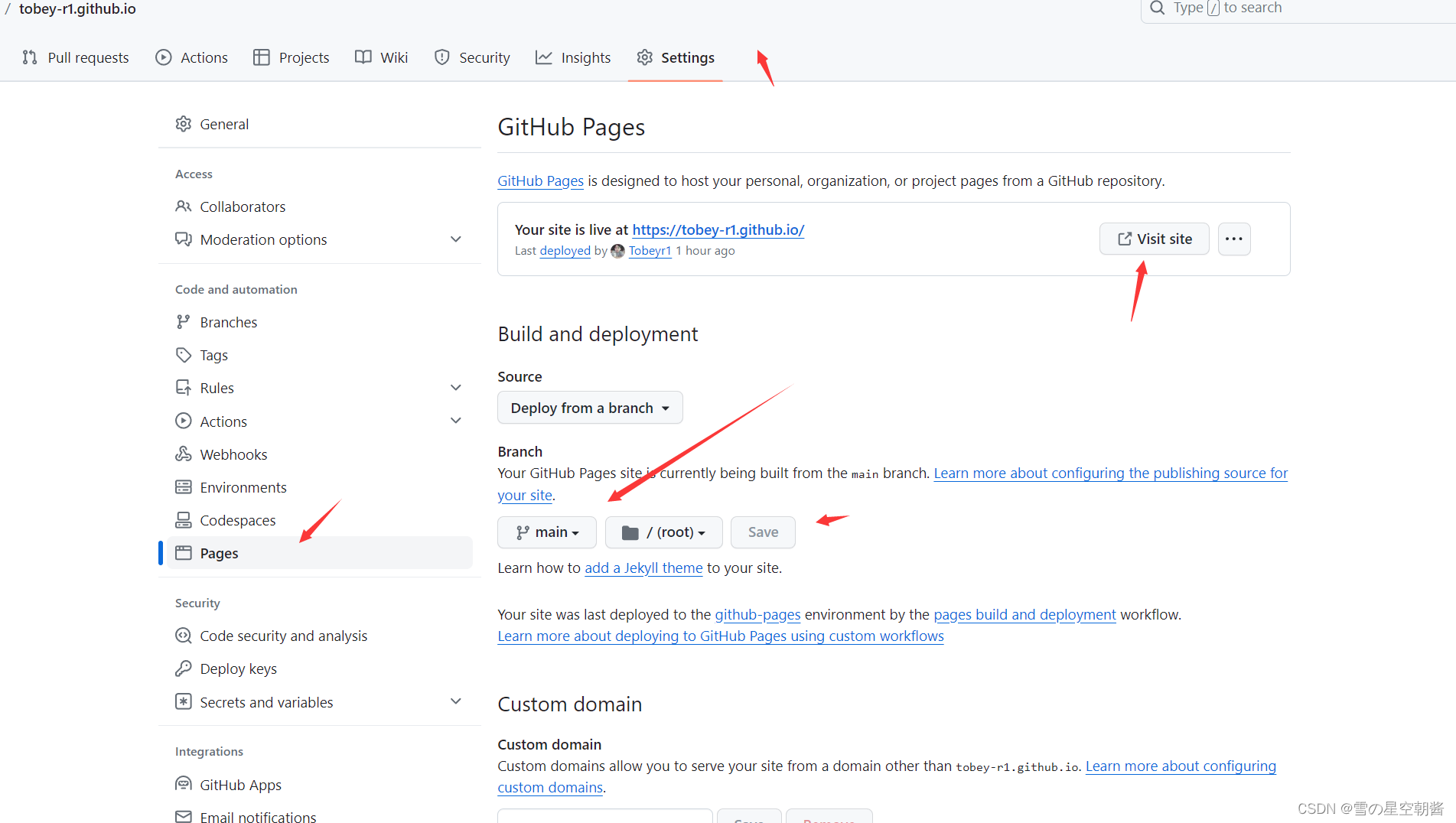The width and height of the screenshot is (1456, 823).
Task: Switch to the Actions tab
Action: click(x=192, y=57)
